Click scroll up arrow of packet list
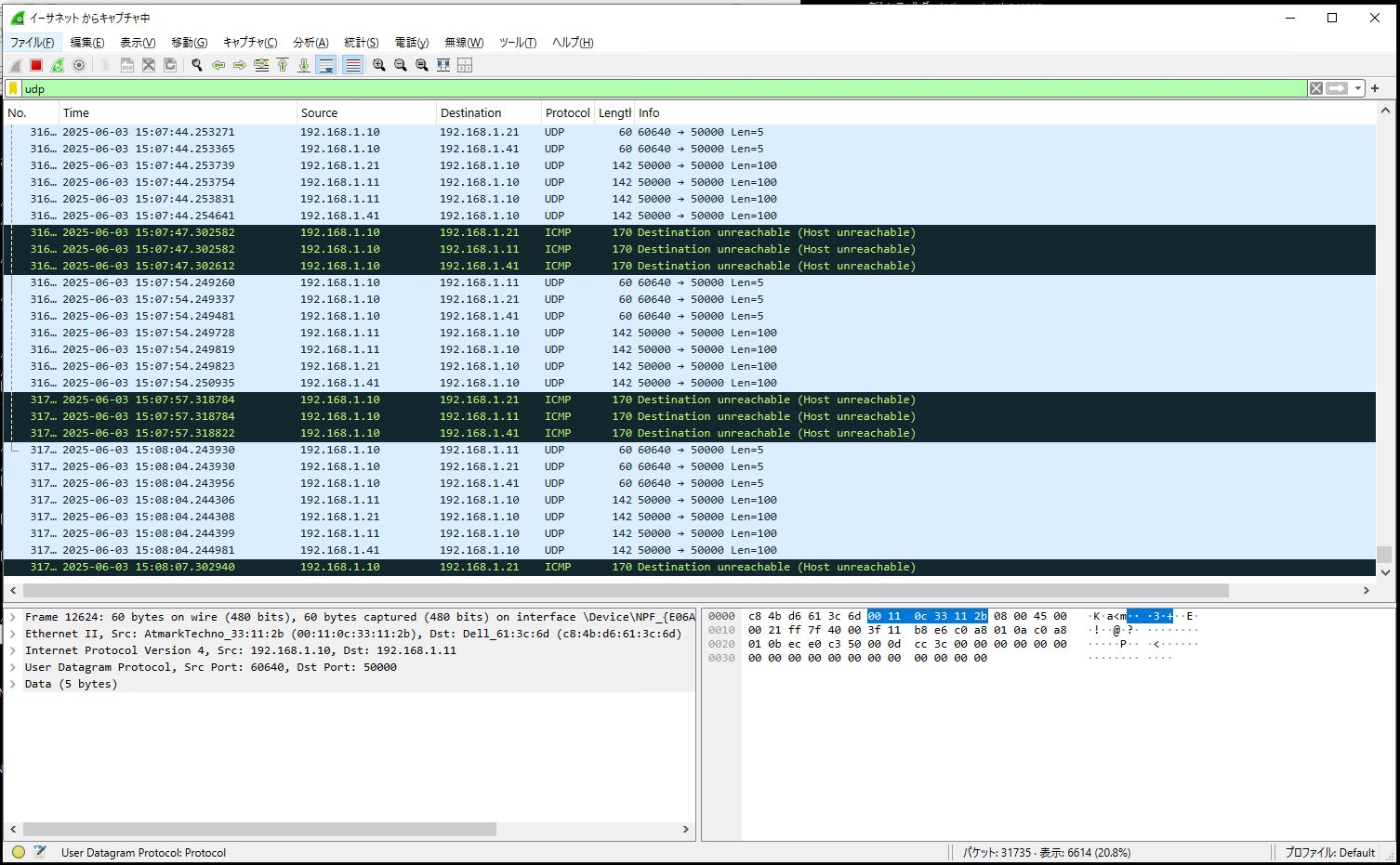 point(1384,111)
